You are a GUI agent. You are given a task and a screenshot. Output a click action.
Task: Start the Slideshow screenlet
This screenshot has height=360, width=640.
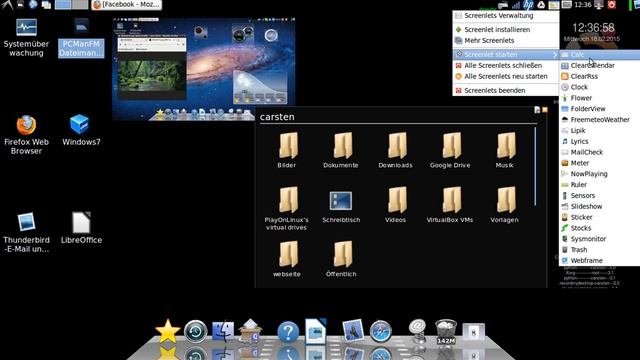point(599,207)
